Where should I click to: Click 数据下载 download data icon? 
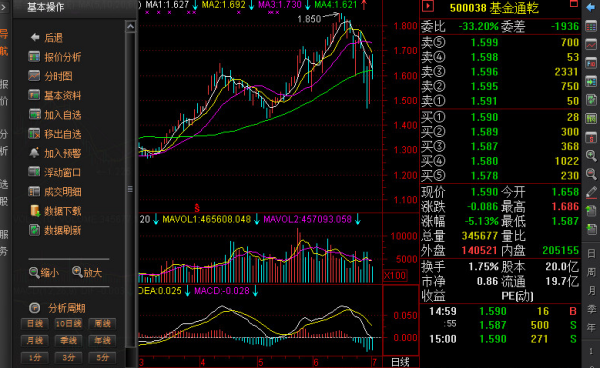pos(34,210)
